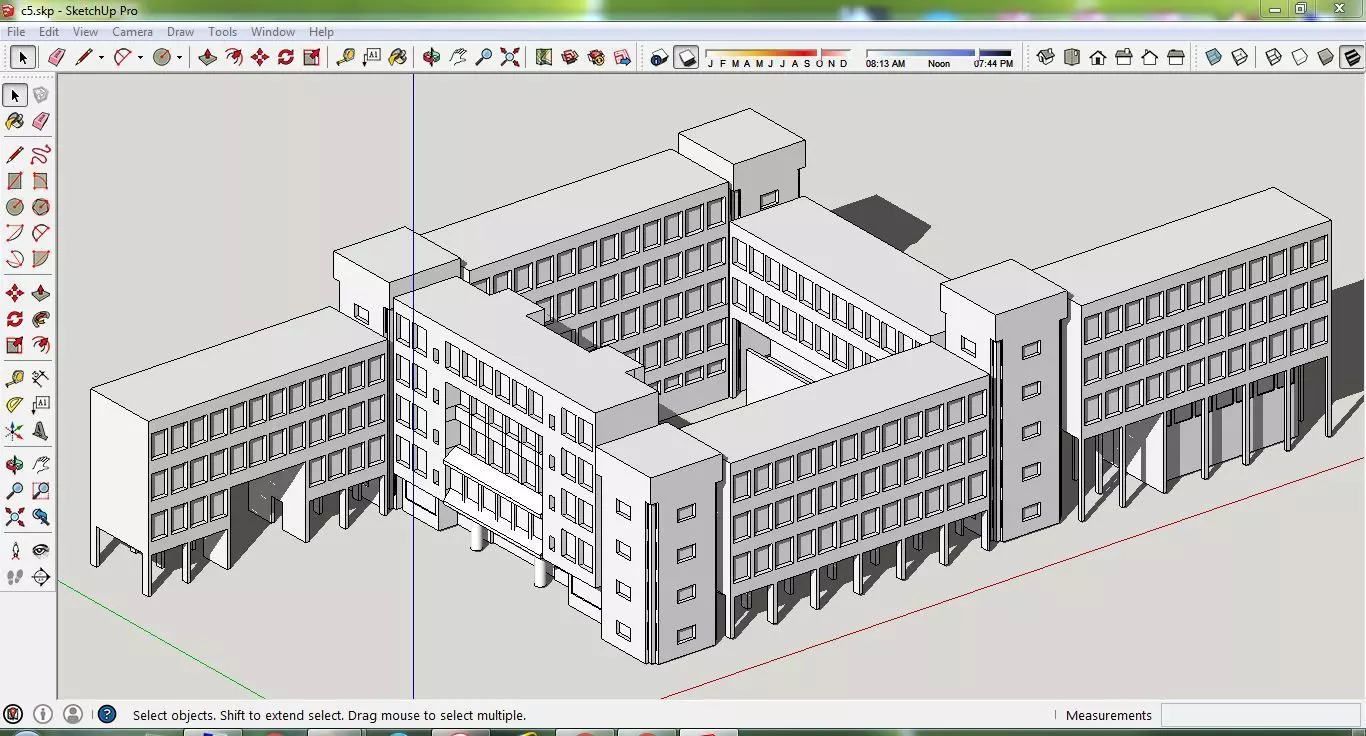
Task: Click Zoom Extents in the top toolbar
Action: pyautogui.click(x=510, y=57)
